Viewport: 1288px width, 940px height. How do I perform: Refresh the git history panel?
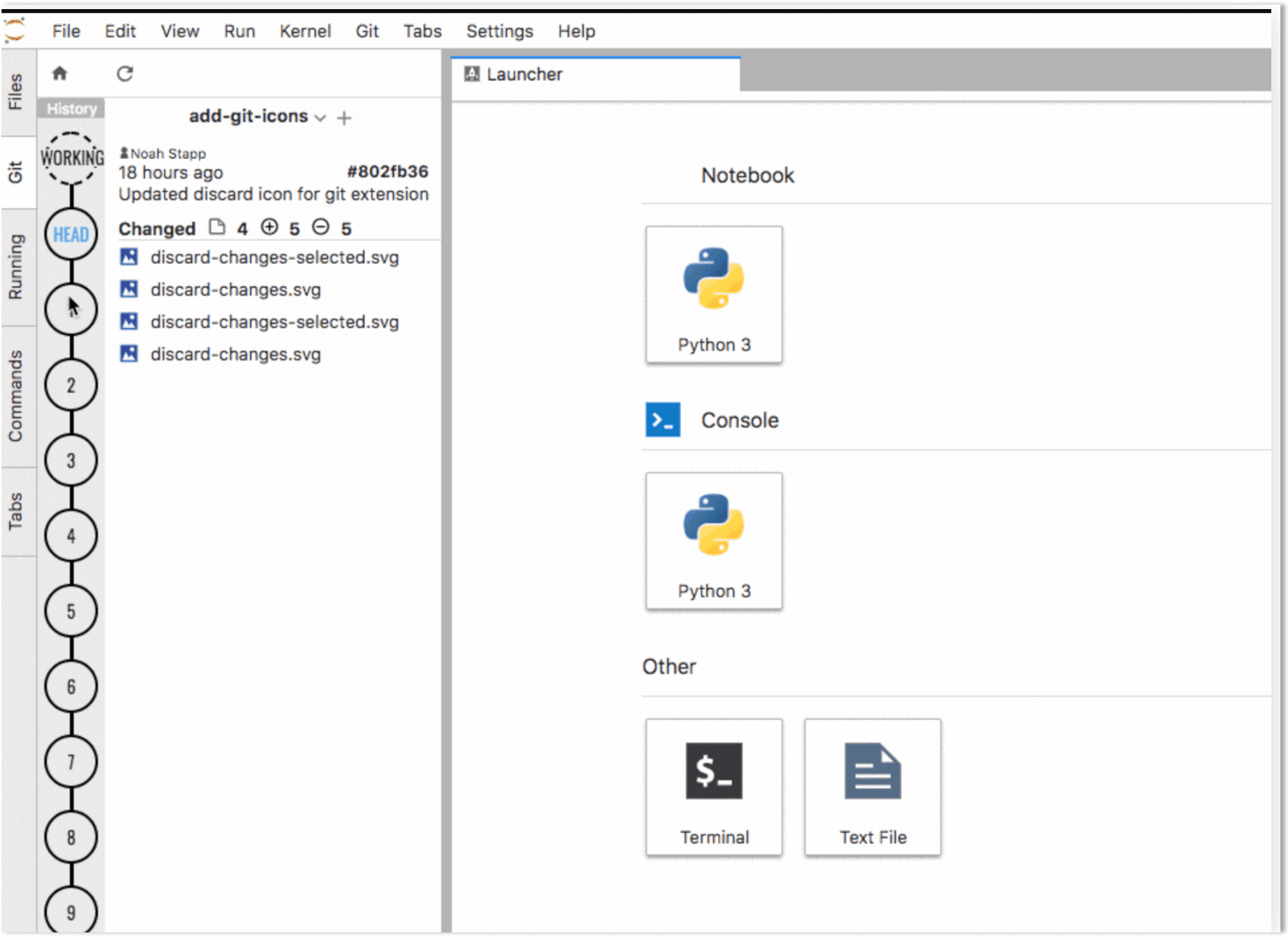click(x=125, y=74)
